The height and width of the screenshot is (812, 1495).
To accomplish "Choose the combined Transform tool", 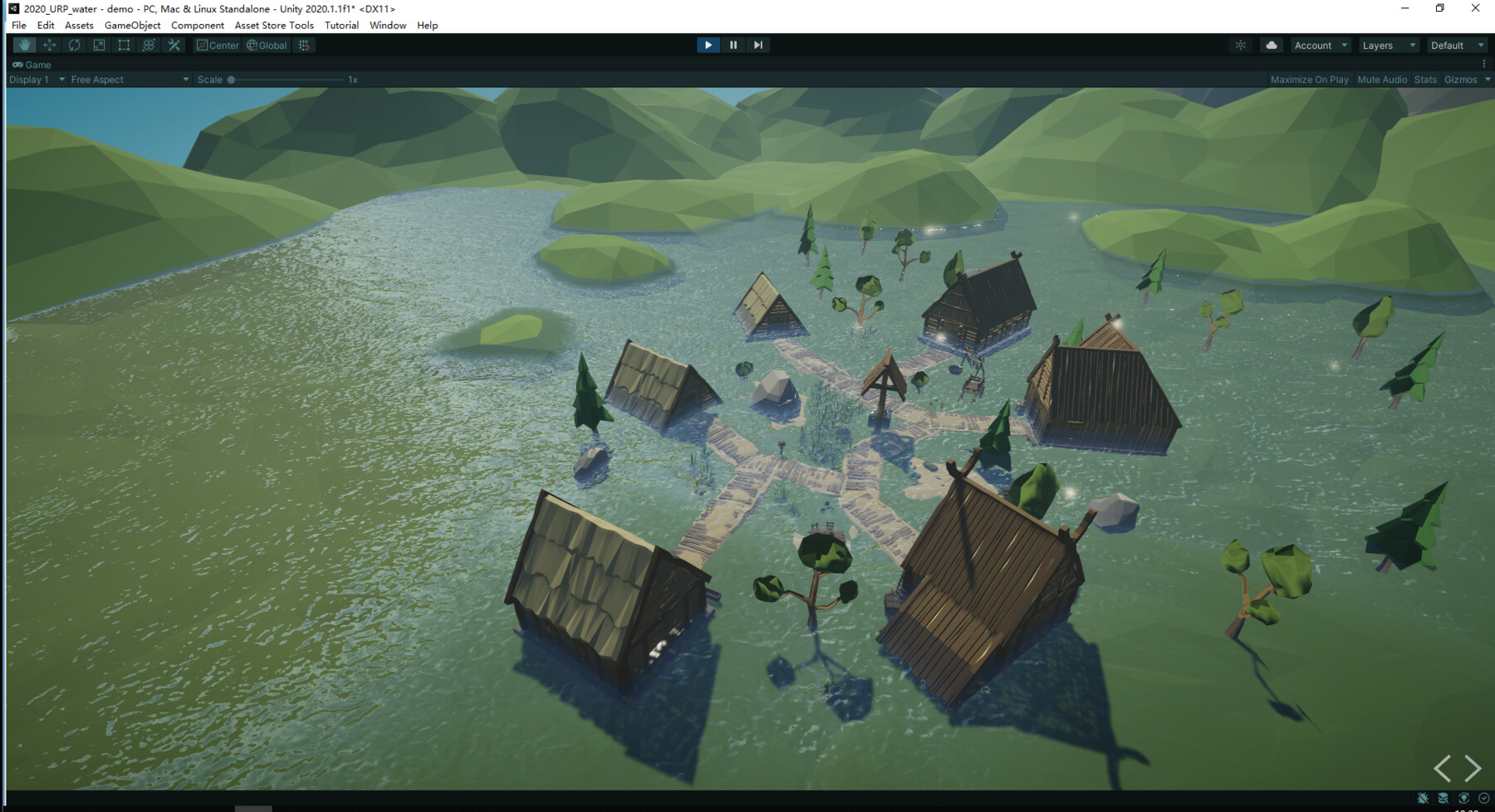I will click(148, 45).
